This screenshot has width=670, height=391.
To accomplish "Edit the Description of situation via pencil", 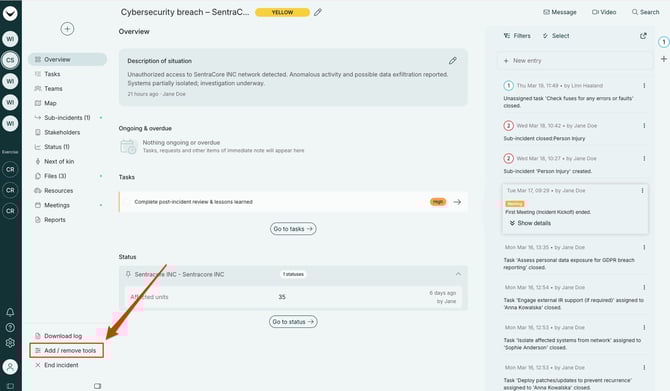I will [453, 61].
